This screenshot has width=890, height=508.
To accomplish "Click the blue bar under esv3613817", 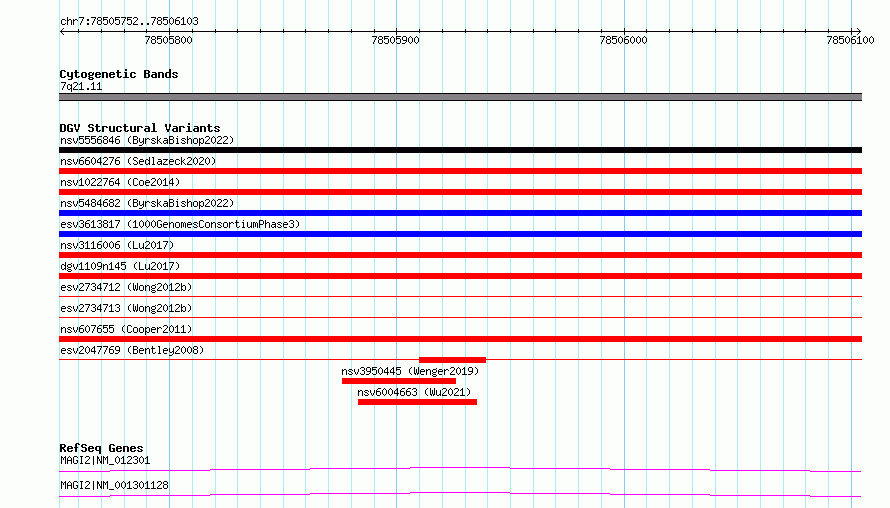I will [x=460, y=234].
